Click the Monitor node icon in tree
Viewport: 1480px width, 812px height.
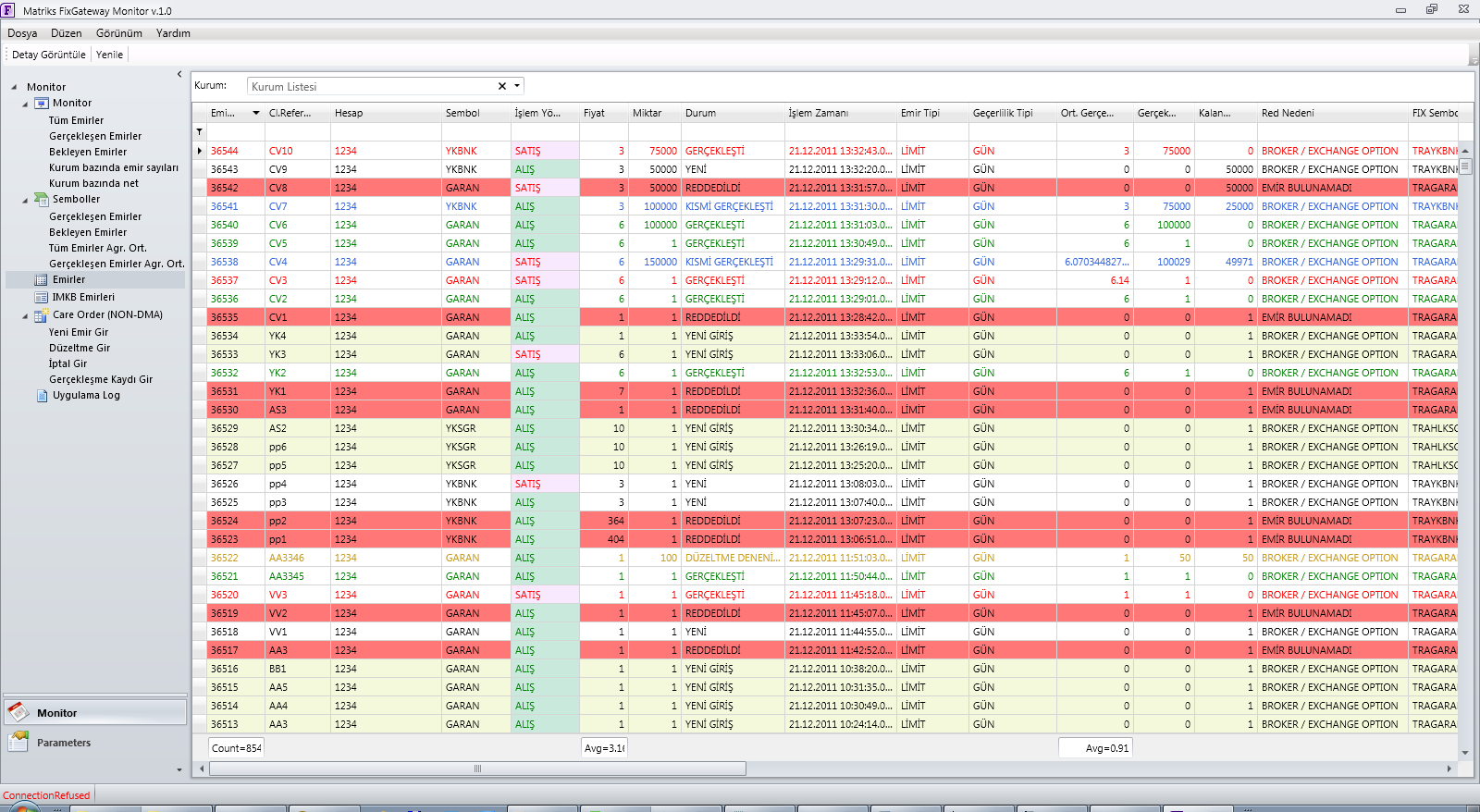coord(42,104)
